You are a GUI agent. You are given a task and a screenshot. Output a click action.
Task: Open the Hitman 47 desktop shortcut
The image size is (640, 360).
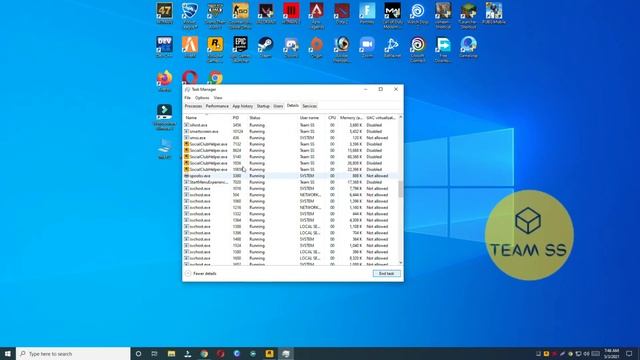(164, 13)
